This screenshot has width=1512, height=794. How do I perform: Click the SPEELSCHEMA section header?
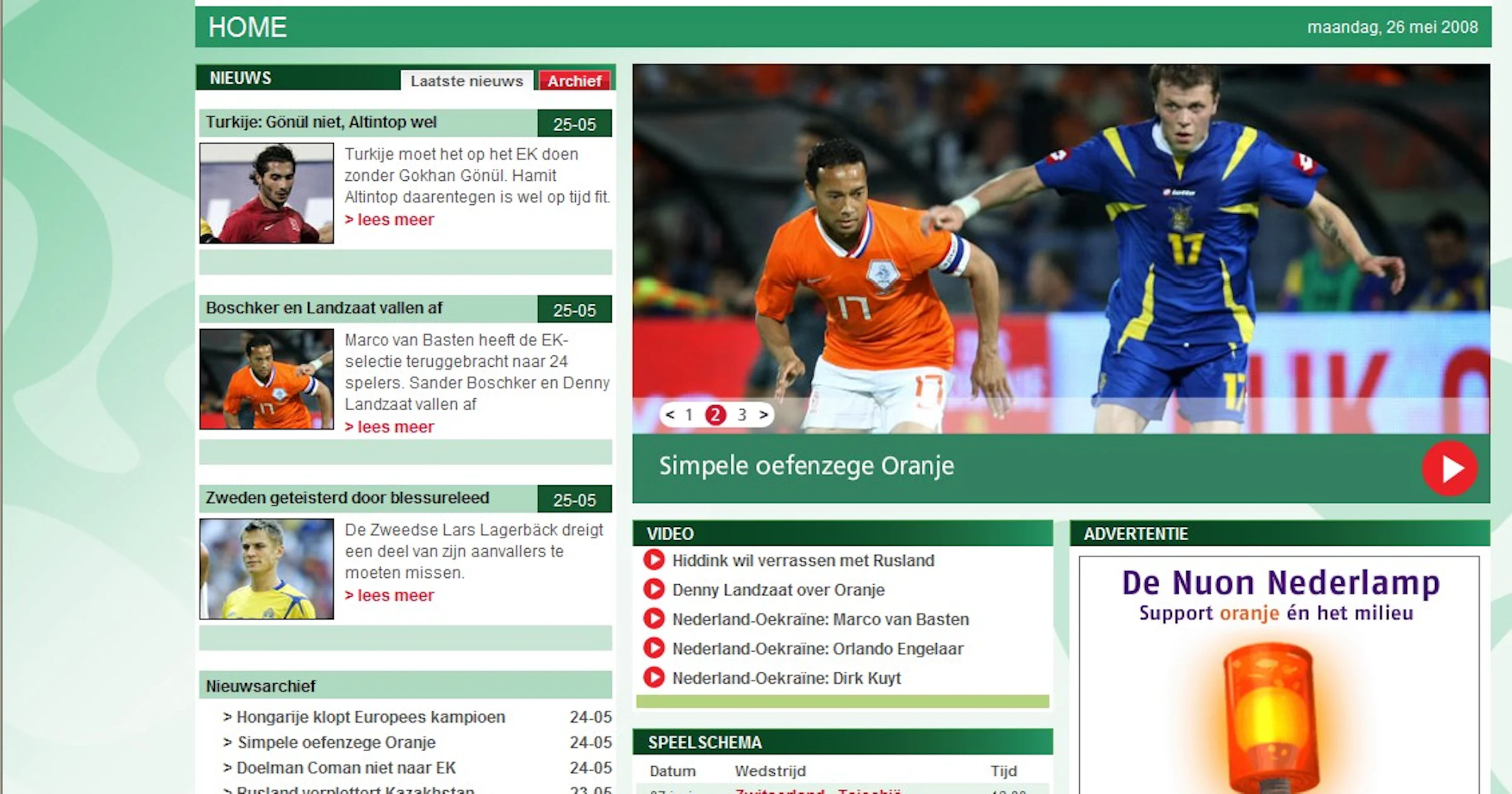click(842, 742)
